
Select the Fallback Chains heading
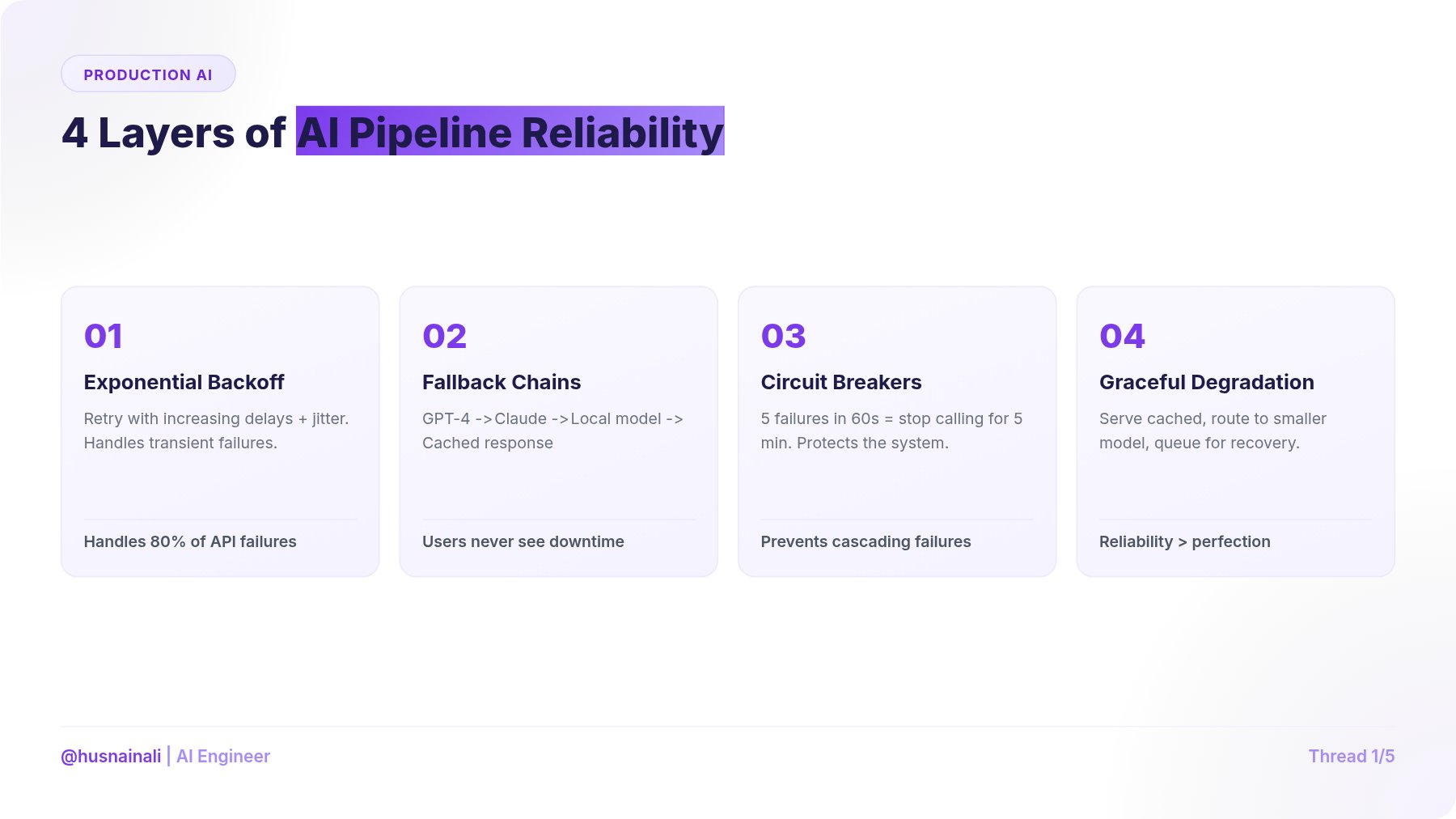pos(502,382)
